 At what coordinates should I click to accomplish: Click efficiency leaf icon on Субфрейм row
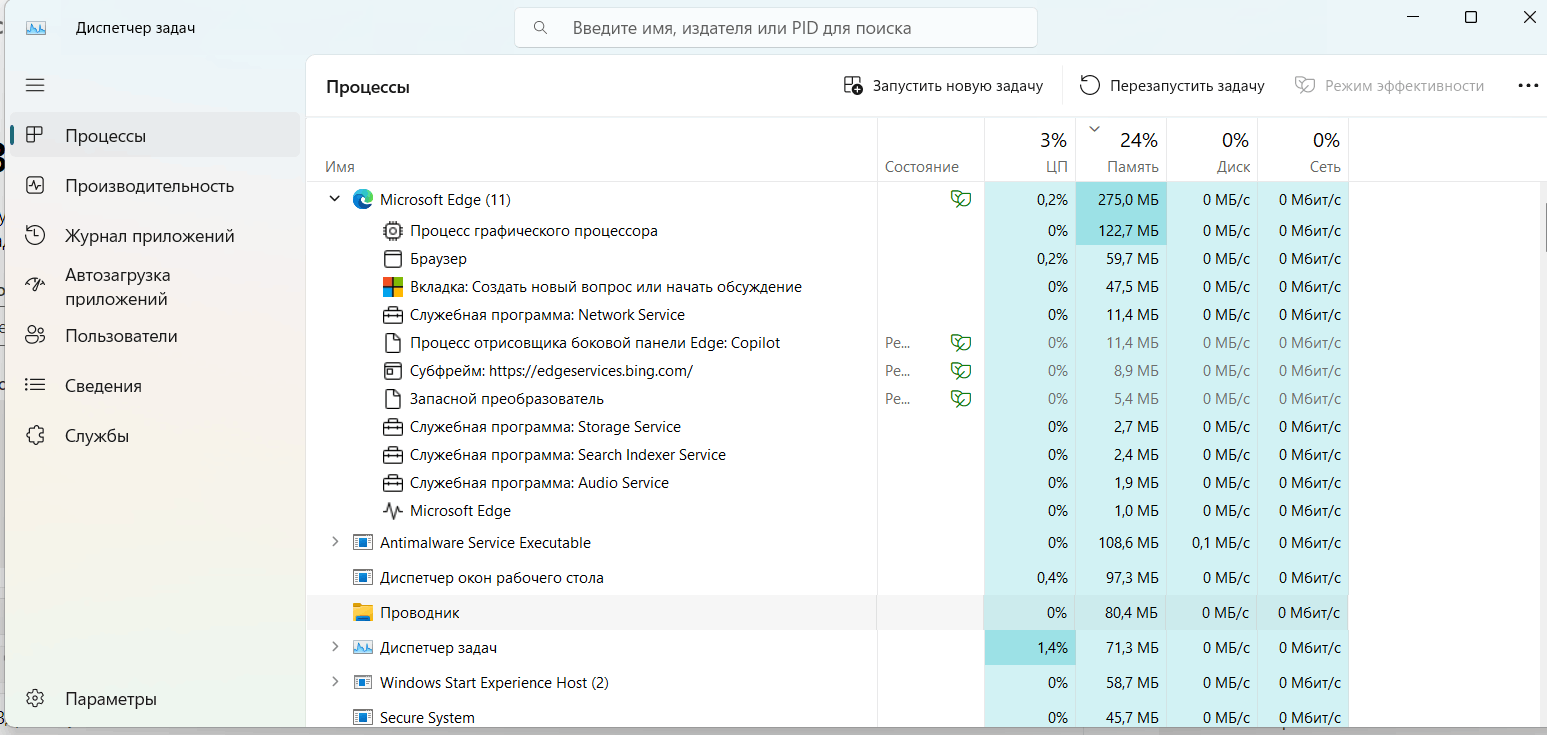click(961, 371)
